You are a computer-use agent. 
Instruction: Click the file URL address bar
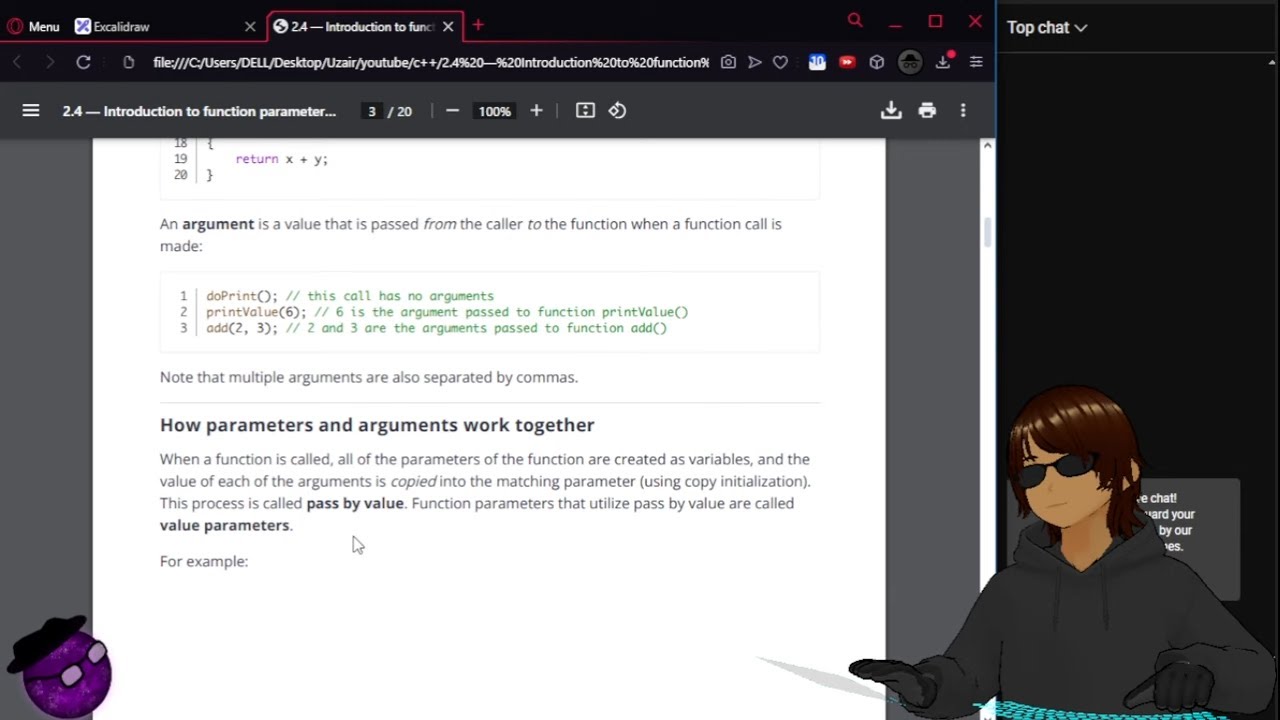coord(430,62)
